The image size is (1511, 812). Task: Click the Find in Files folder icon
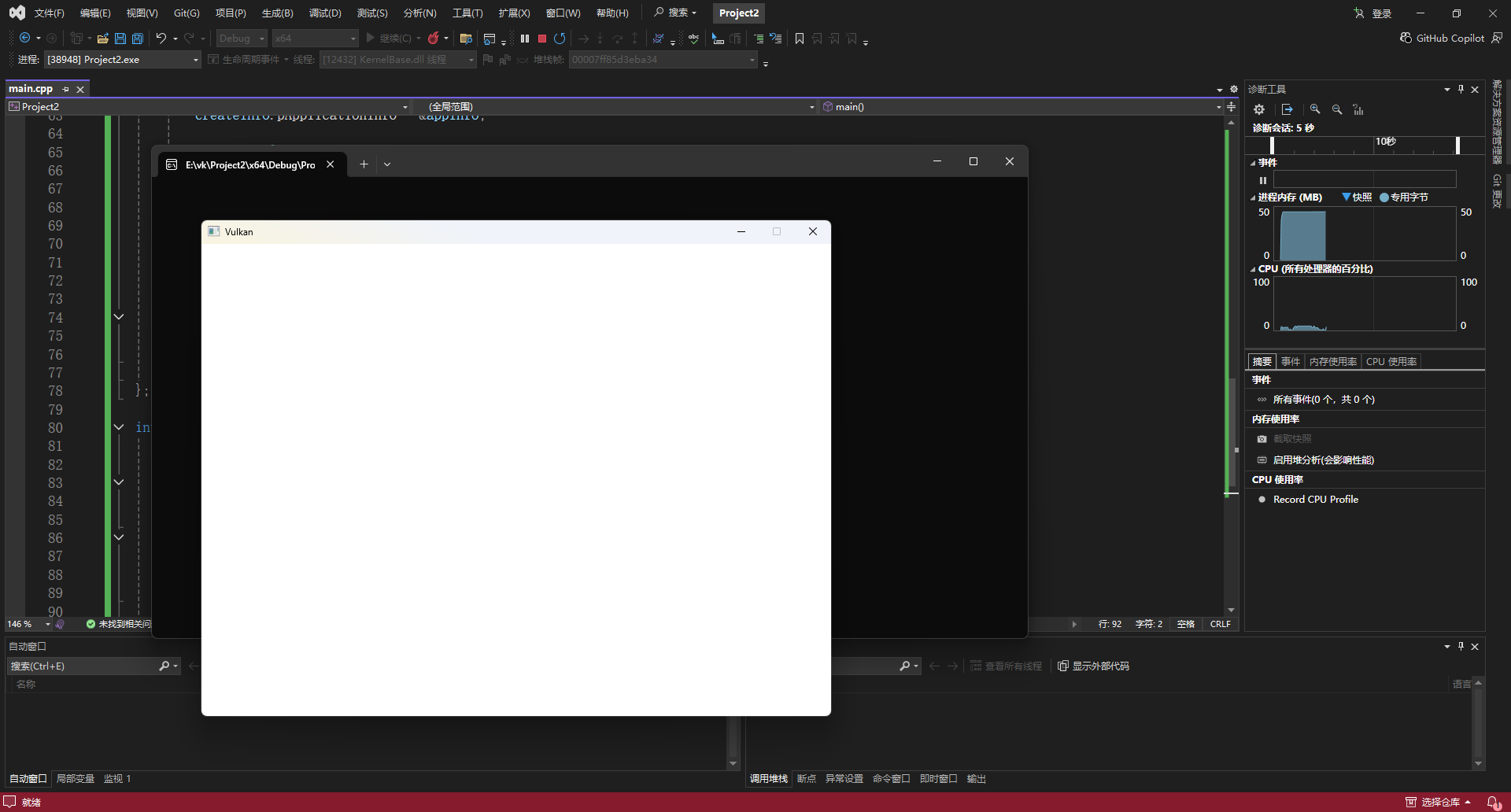click(x=466, y=38)
